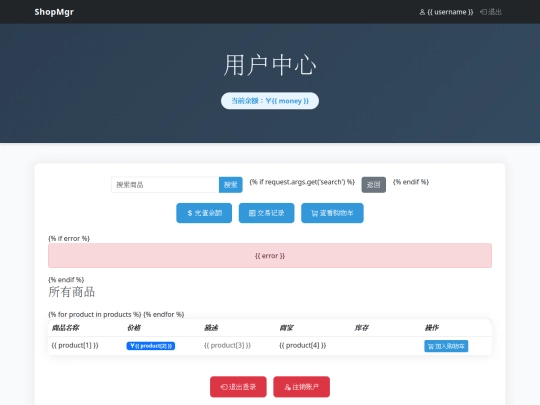Click the ShopMgr brand logo
This screenshot has width=540, height=405.
click(54, 12)
